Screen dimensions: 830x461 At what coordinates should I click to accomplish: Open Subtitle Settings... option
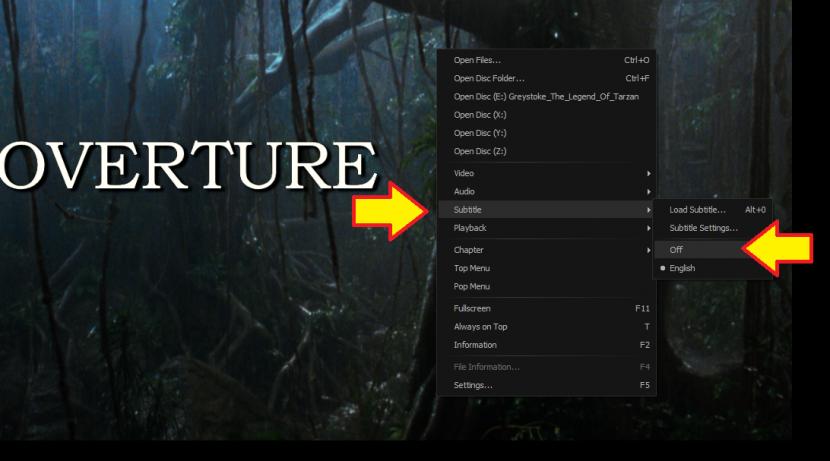(703, 228)
